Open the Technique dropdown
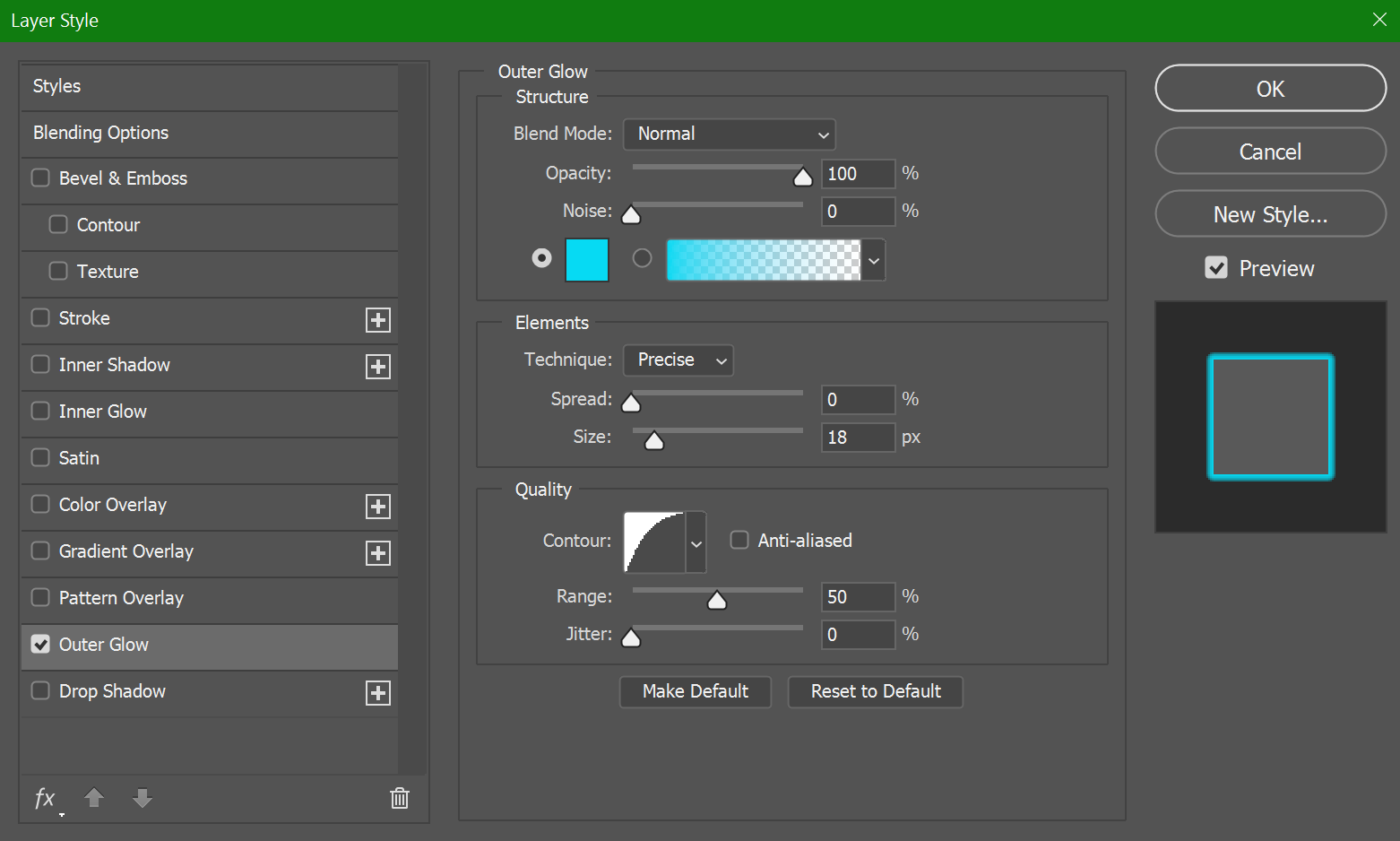Screen dimensions: 1400x841 (x=678, y=360)
